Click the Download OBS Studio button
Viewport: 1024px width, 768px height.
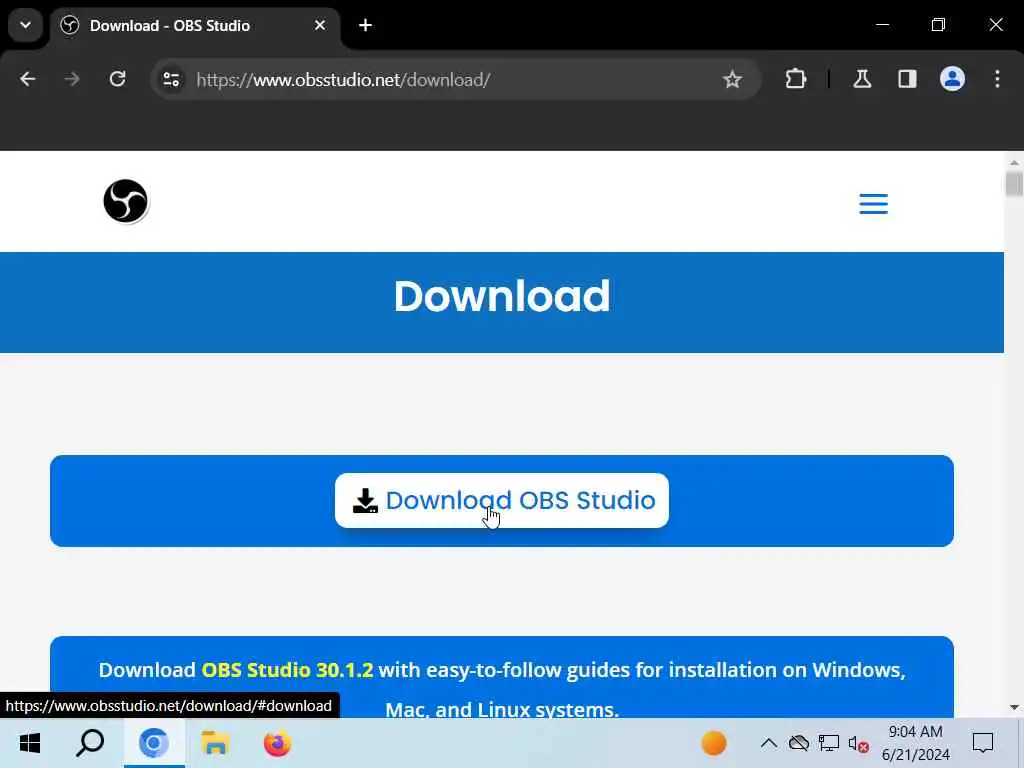pyautogui.click(x=502, y=500)
